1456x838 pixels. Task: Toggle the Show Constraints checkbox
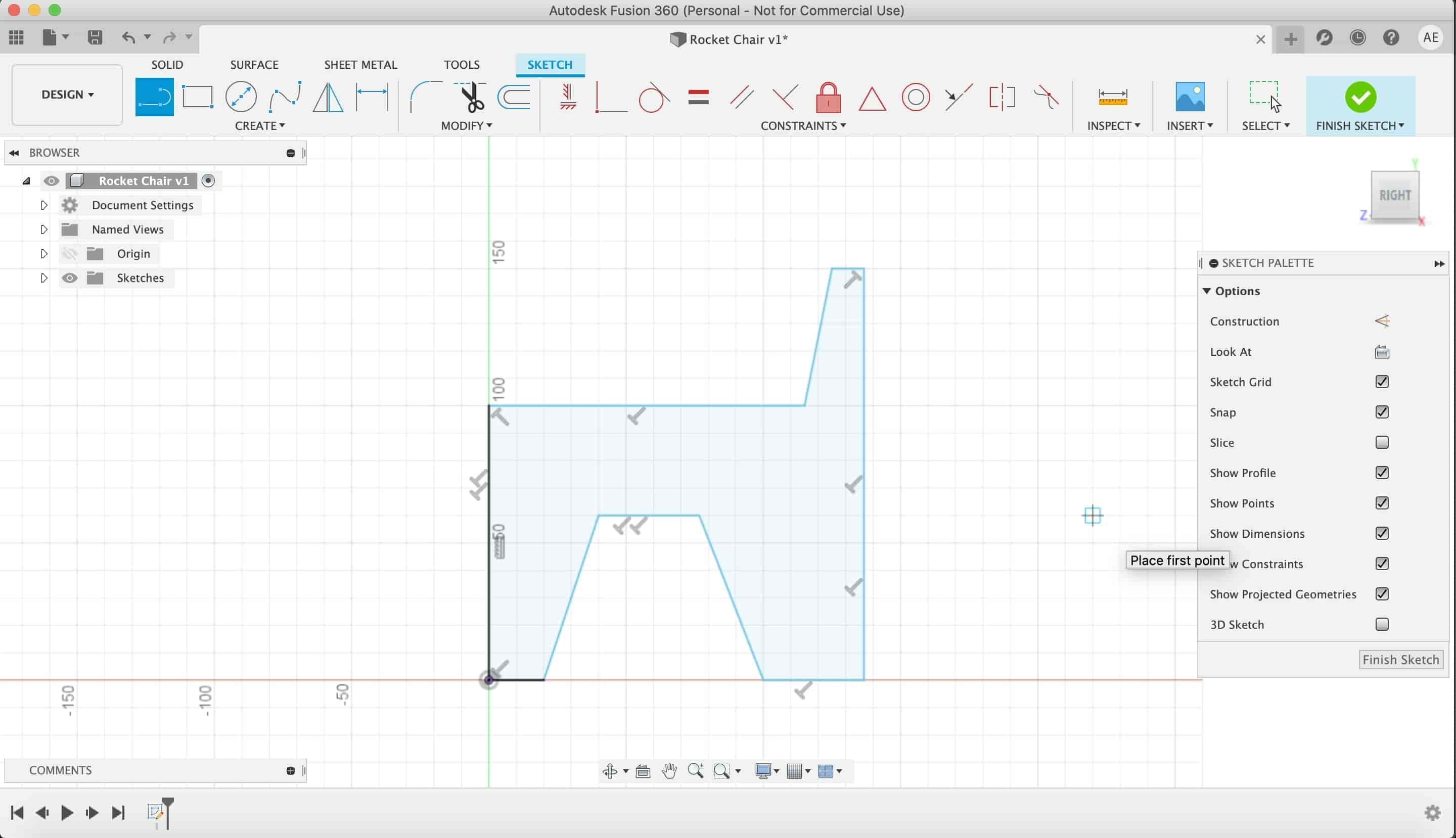tap(1382, 564)
